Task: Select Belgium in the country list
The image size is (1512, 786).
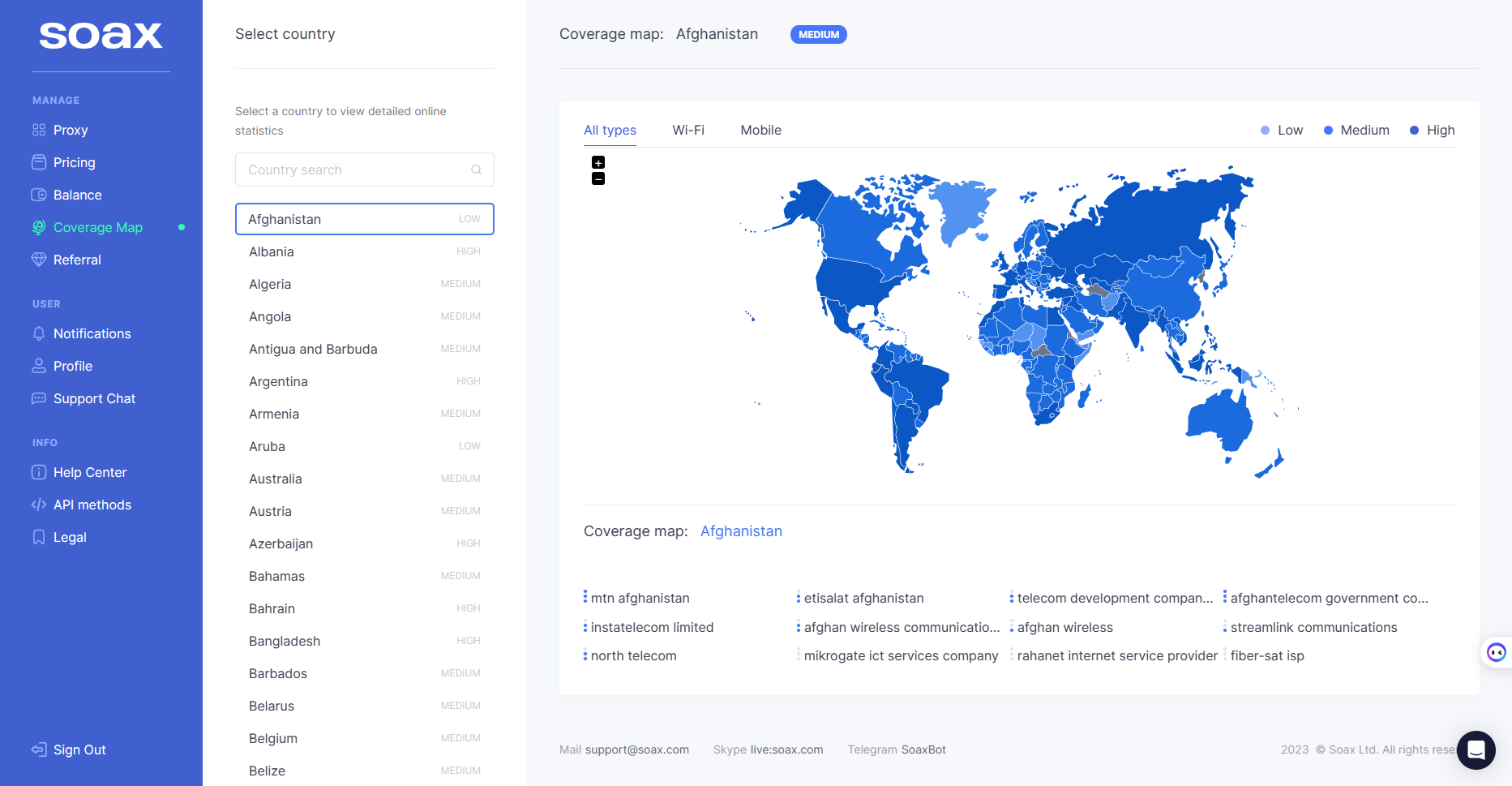Action: pyautogui.click(x=365, y=738)
